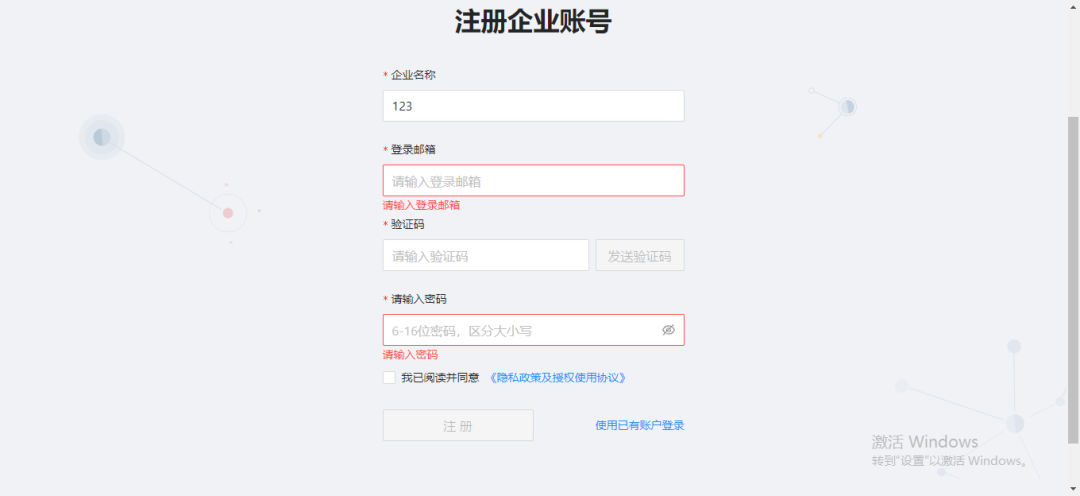Click the pink dot node decoration at left

coord(228,213)
